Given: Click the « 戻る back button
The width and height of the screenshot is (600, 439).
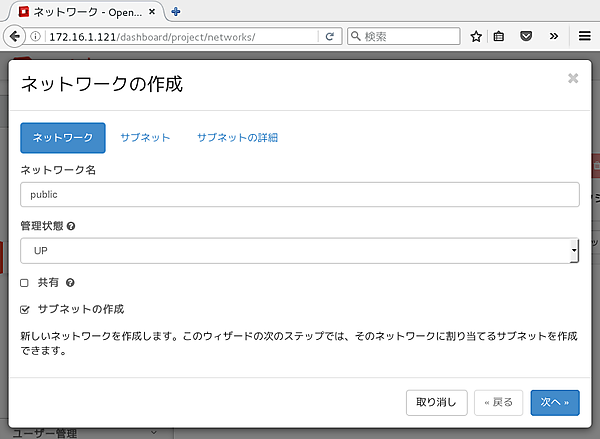Looking at the screenshot, I should tap(498, 403).
